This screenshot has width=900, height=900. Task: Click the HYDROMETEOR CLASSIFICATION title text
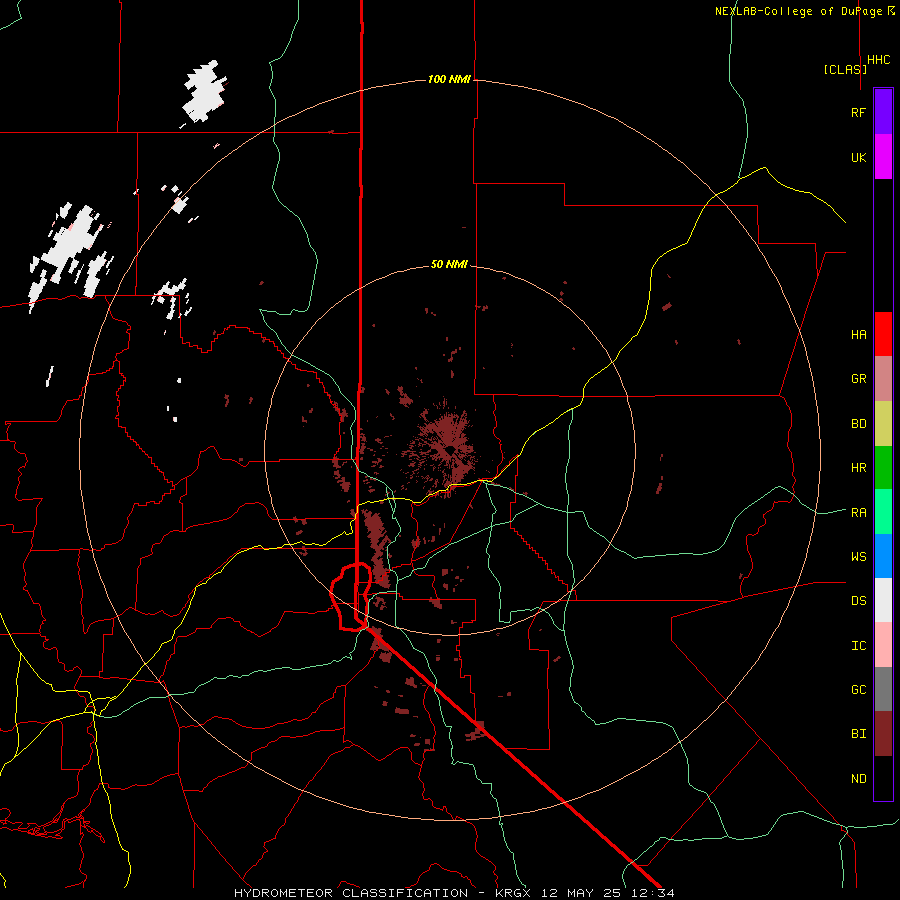(351, 893)
